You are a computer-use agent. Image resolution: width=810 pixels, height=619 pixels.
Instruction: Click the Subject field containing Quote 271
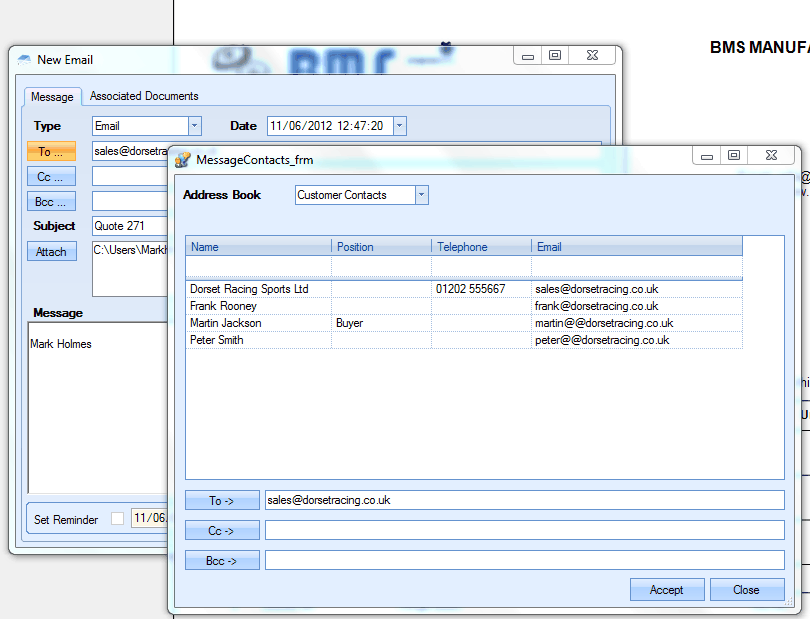[x=130, y=226]
